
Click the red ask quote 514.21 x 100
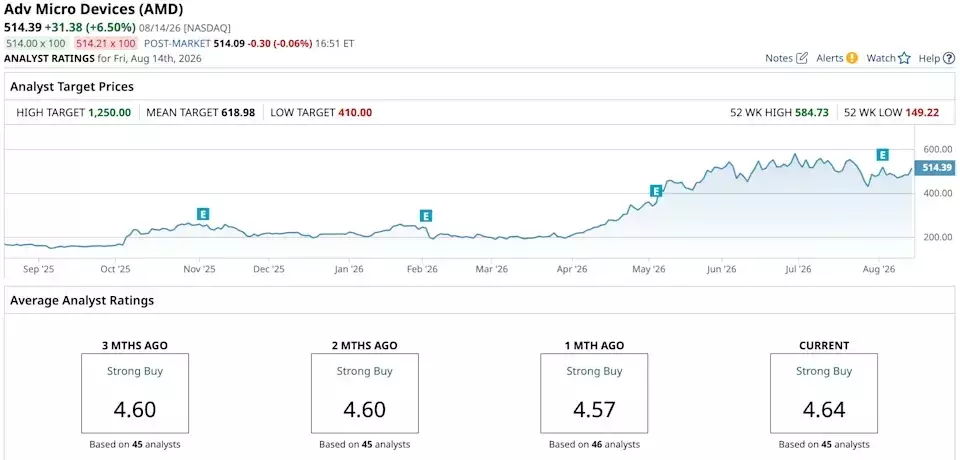click(105, 43)
